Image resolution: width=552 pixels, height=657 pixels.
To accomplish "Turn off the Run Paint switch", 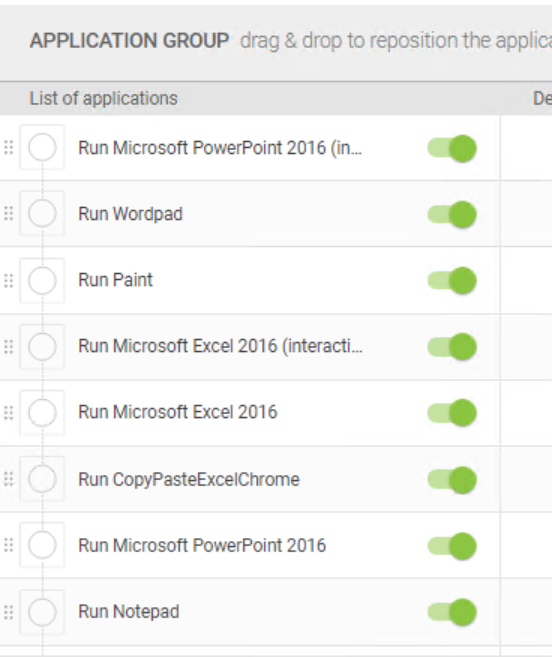I will tap(452, 281).
